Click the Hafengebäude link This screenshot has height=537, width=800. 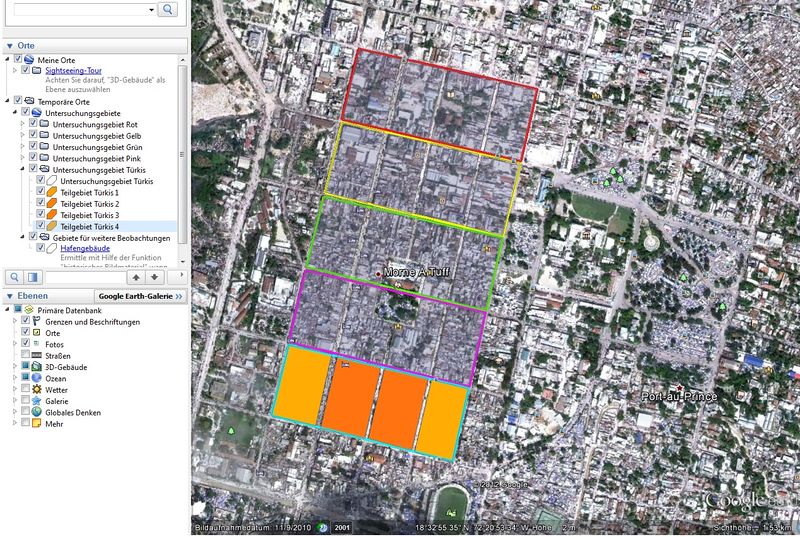(80, 248)
